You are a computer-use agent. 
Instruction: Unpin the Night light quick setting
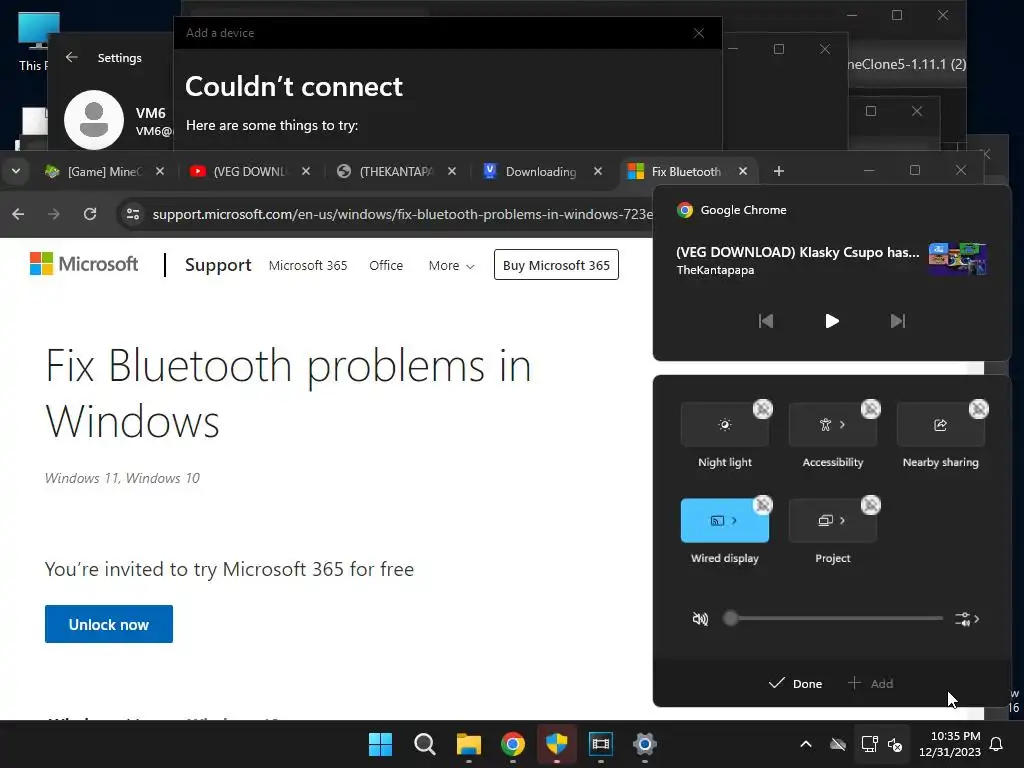[762, 409]
